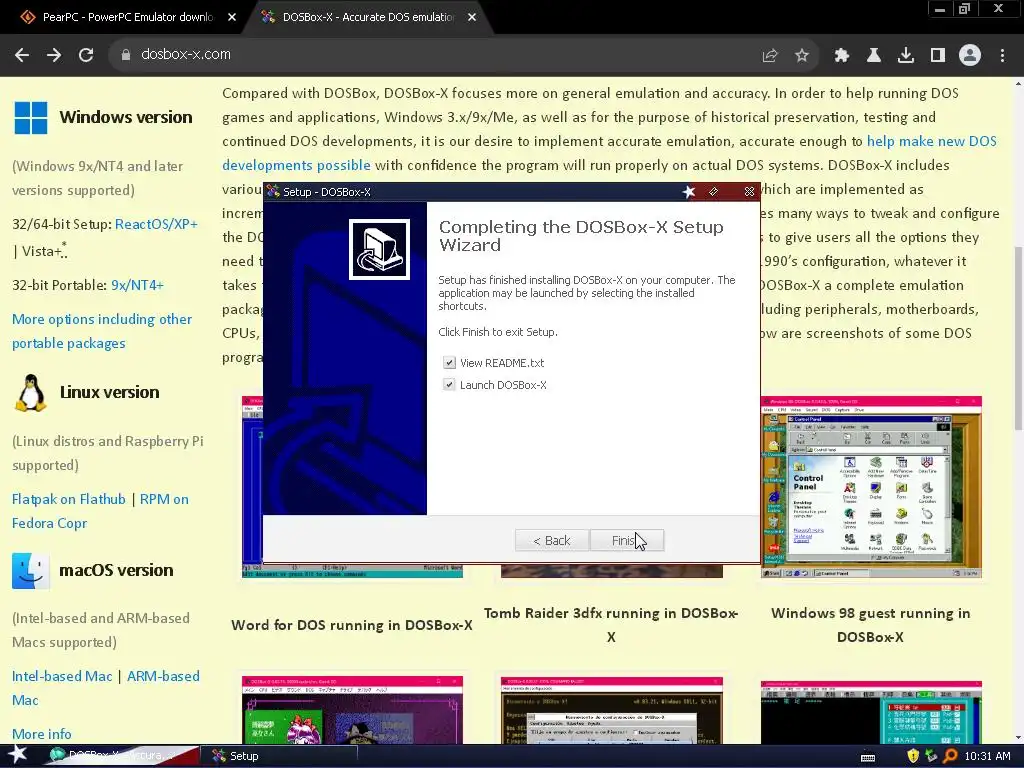
Task: Click the Back button in Setup wizard
Action: click(552, 540)
